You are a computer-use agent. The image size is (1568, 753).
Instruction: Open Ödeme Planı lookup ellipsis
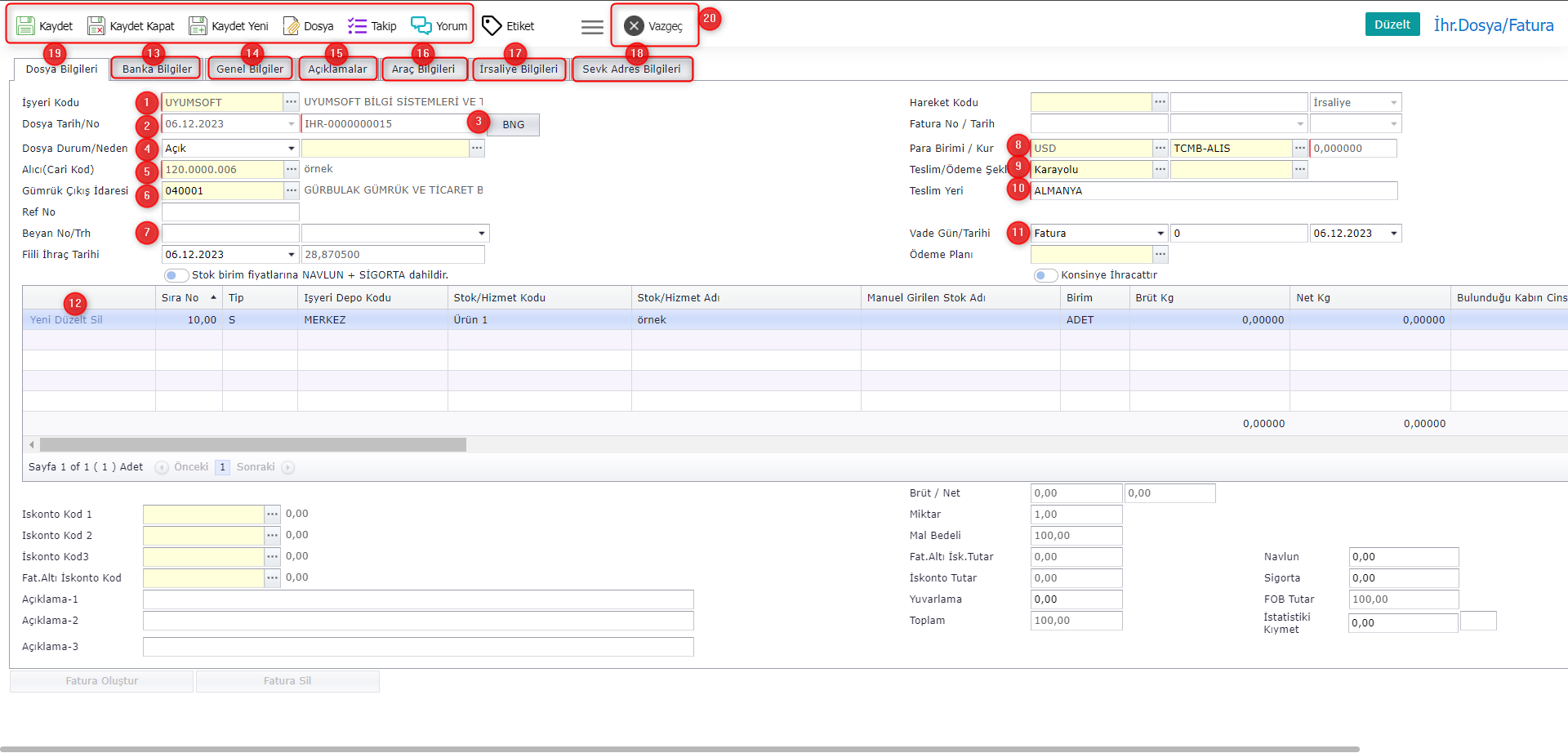point(1160,254)
